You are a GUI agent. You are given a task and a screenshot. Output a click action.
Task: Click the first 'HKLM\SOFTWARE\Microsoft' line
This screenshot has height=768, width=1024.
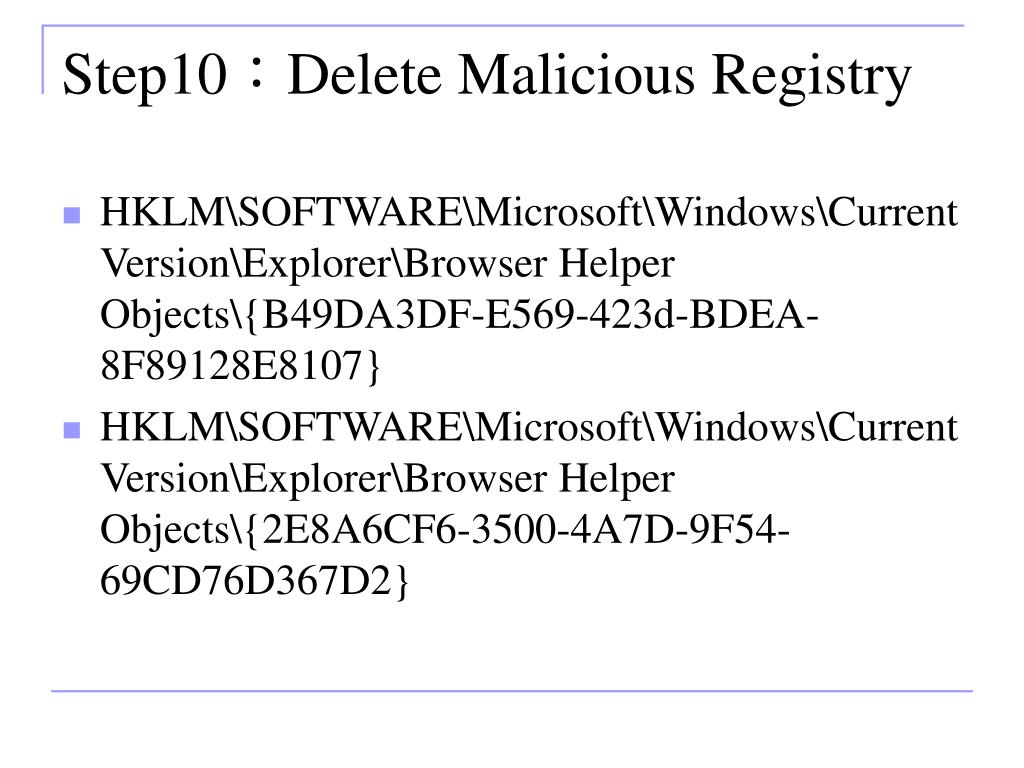pyautogui.click(x=529, y=212)
